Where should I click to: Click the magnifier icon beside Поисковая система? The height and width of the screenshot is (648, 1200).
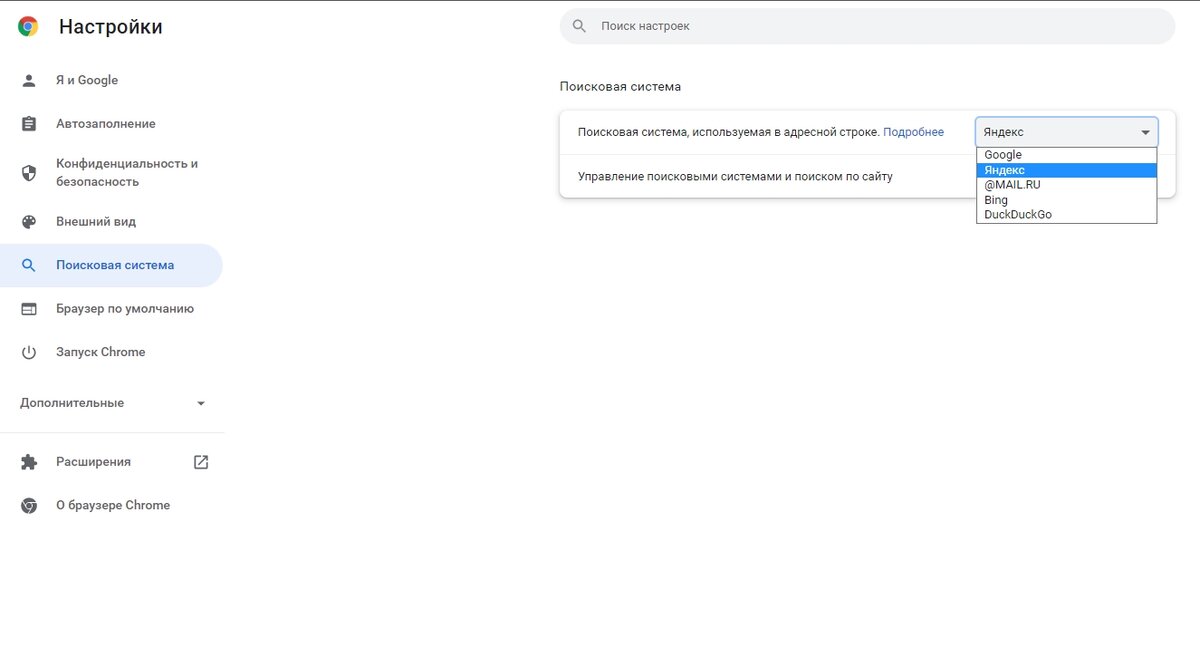point(29,266)
